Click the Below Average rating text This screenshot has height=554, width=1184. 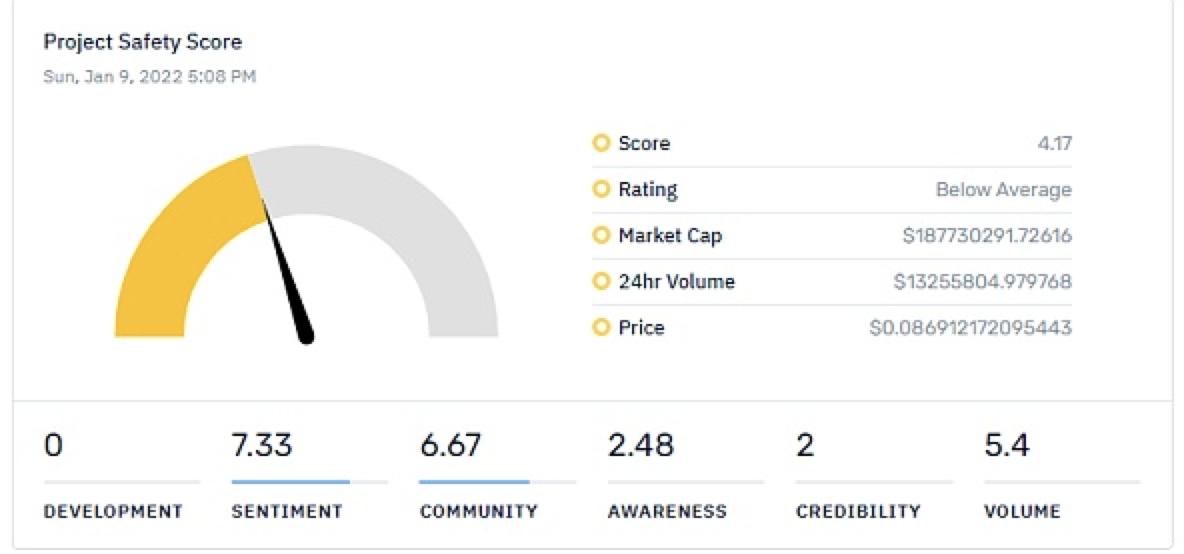(x=1004, y=189)
